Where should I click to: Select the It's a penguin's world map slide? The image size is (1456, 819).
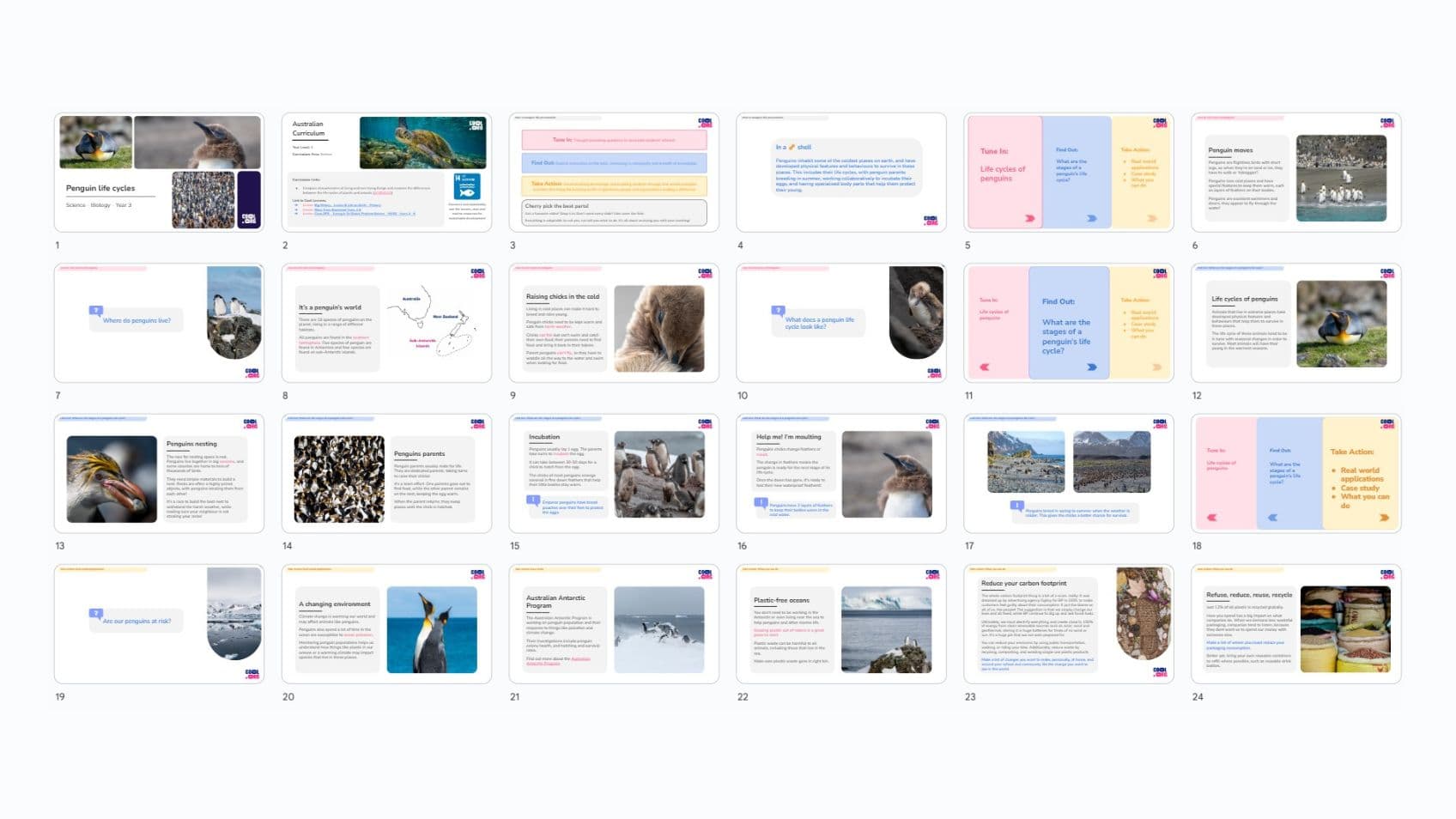tap(386, 323)
